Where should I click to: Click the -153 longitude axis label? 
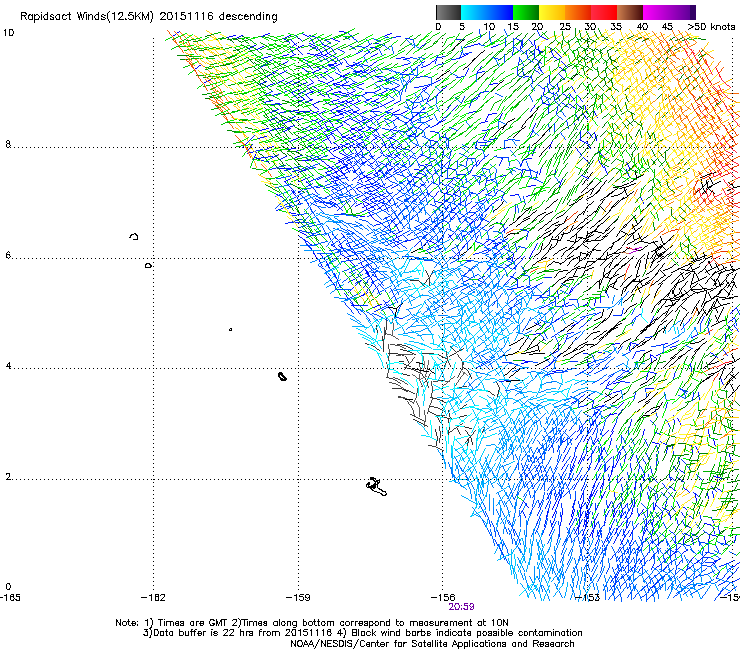point(588,598)
